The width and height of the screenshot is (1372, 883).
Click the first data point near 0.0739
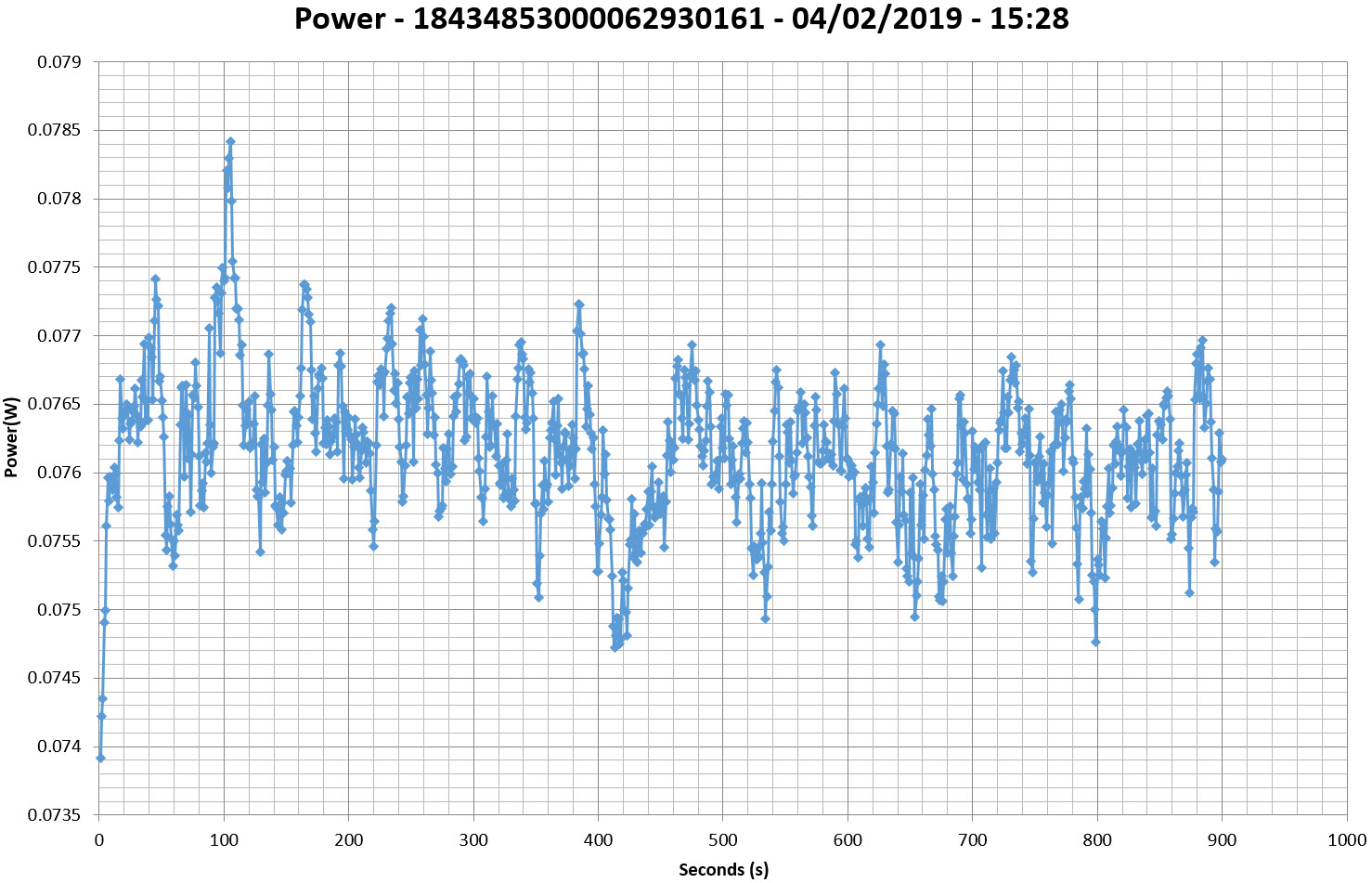point(100,758)
